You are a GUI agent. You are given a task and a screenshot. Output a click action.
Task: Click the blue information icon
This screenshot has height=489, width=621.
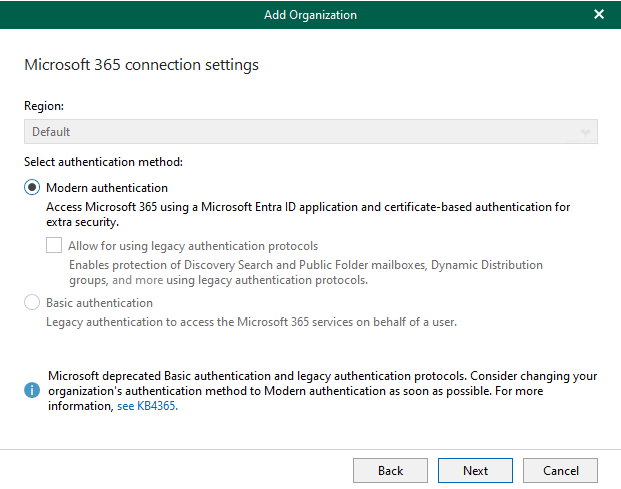click(x=32, y=390)
